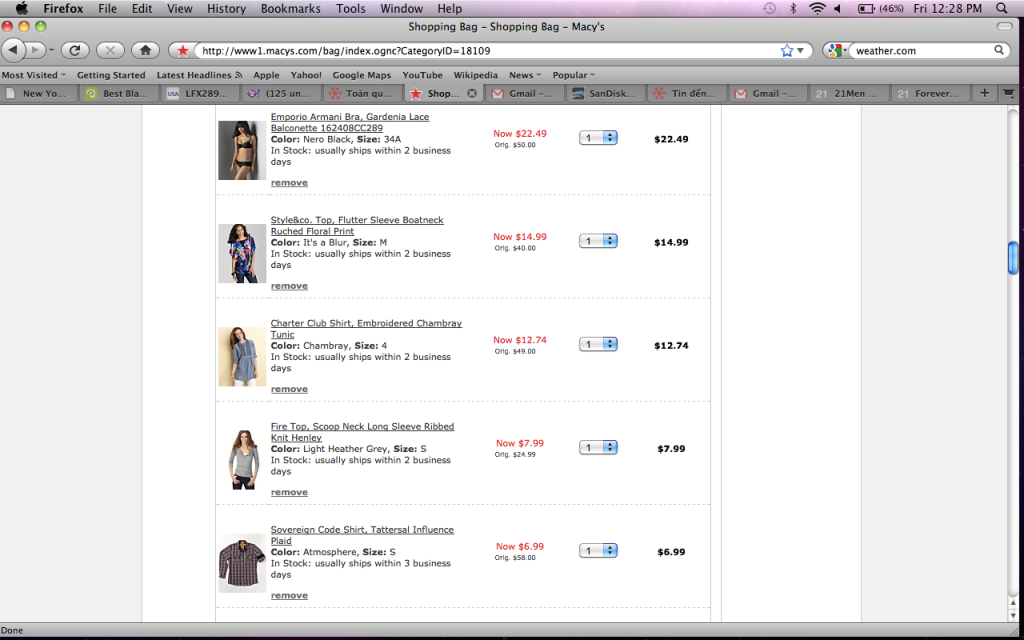Image resolution: width=1024 pixels, height=640 pixels.
Task: Close the Shopping Bag tab
Action: 472,93
